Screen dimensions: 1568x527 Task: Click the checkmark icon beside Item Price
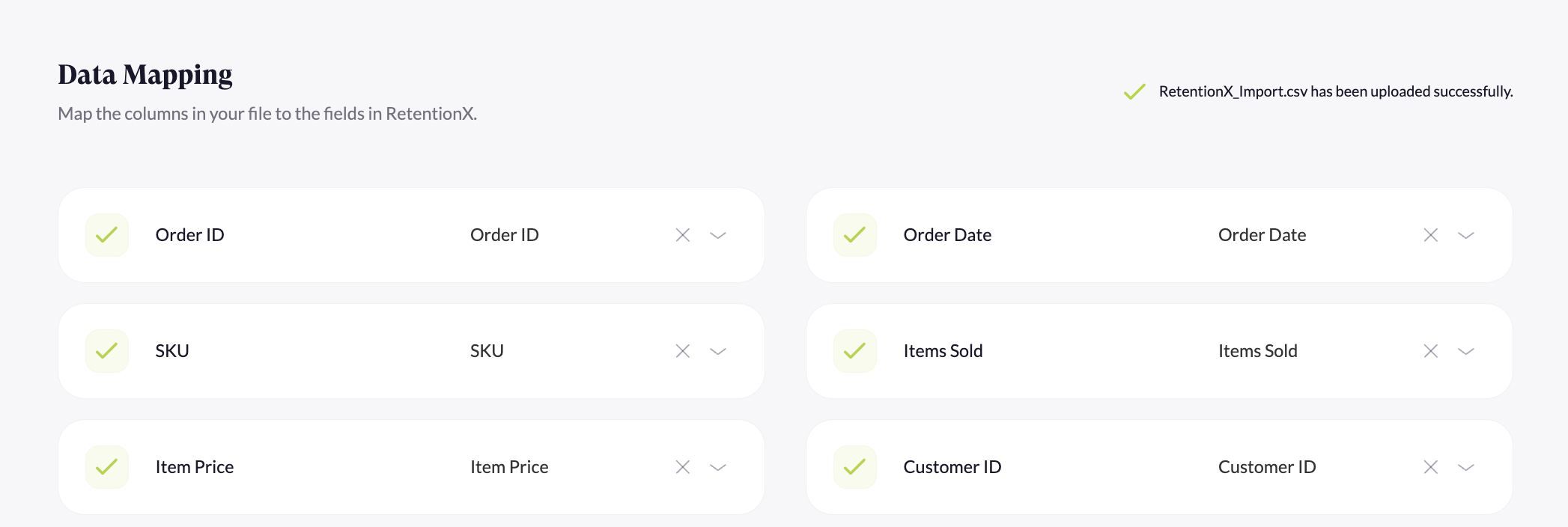coord(106,466)
